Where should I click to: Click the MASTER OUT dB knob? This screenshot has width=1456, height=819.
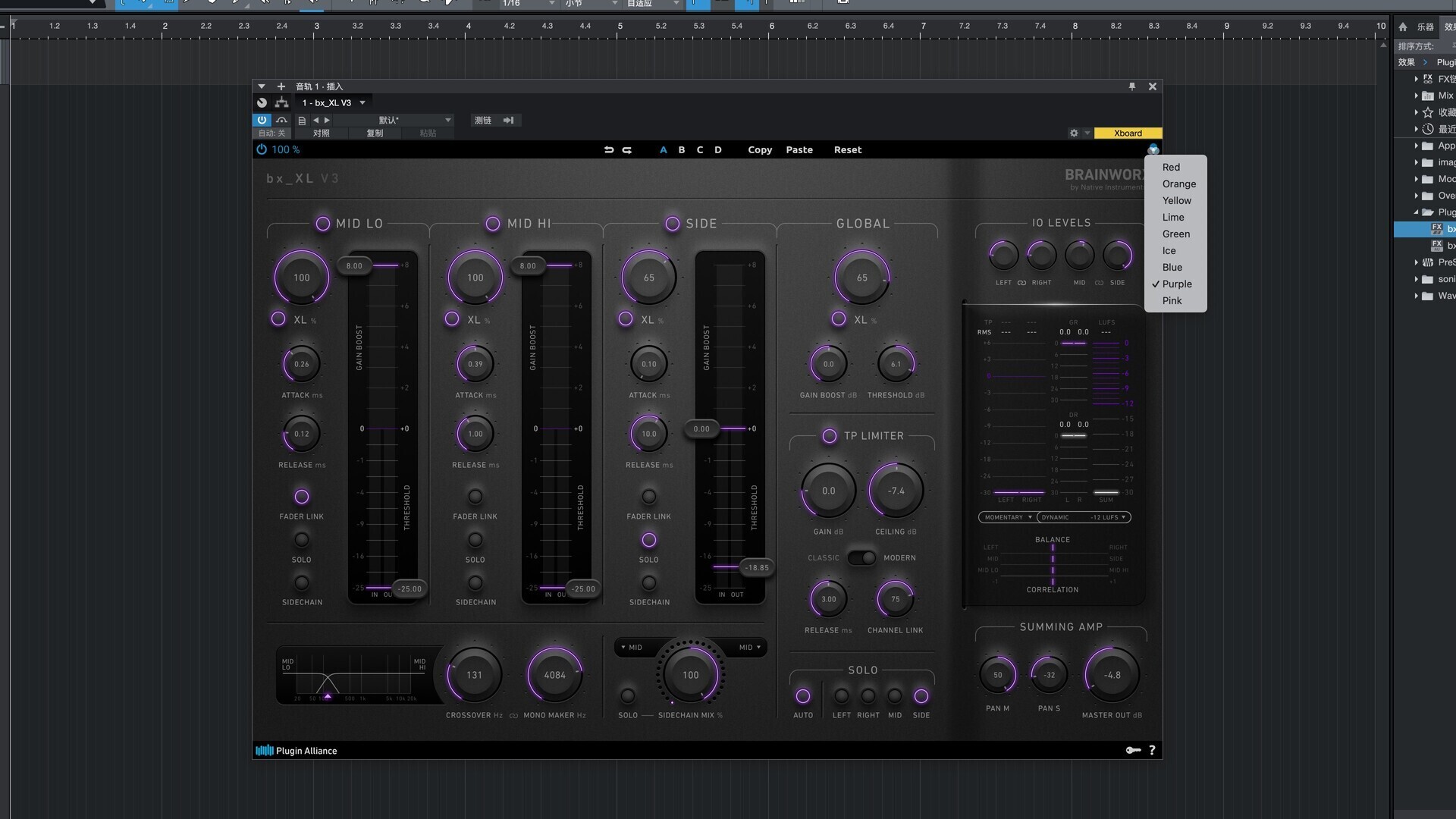pyautogui.click(x=1112, y=675)
